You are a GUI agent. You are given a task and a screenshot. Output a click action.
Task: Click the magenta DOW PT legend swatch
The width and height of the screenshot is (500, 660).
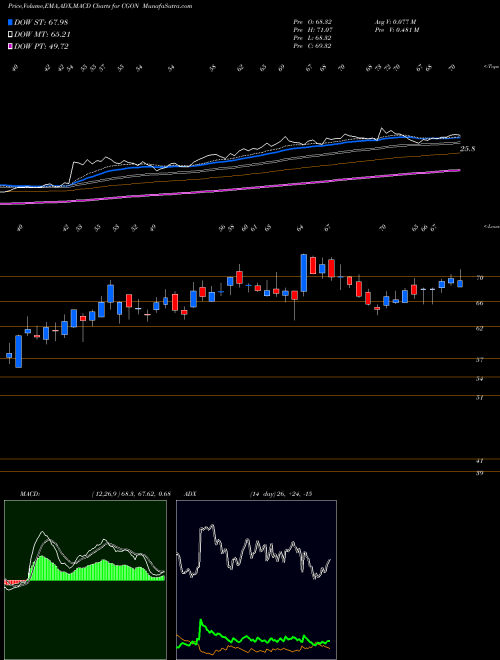(11, 46)
